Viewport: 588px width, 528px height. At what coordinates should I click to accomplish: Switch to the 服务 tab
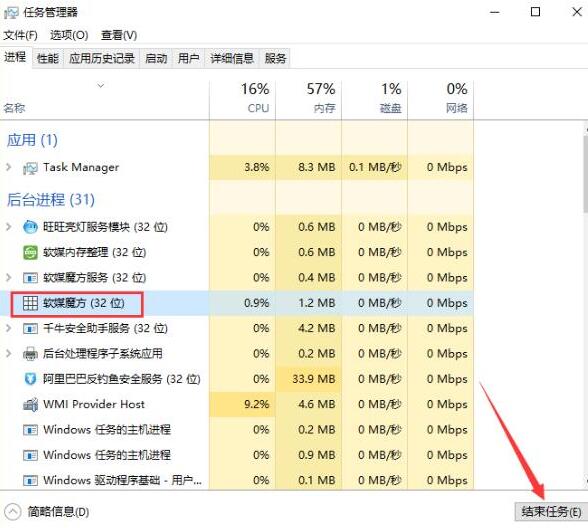coord(275,58)
